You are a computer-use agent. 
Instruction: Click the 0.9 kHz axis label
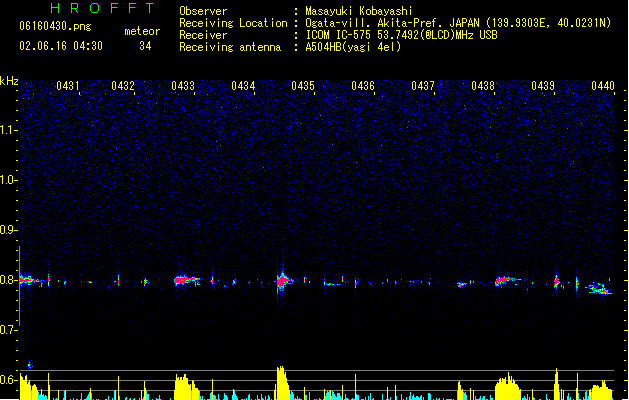pyautogui.click(x=8, y=230)
